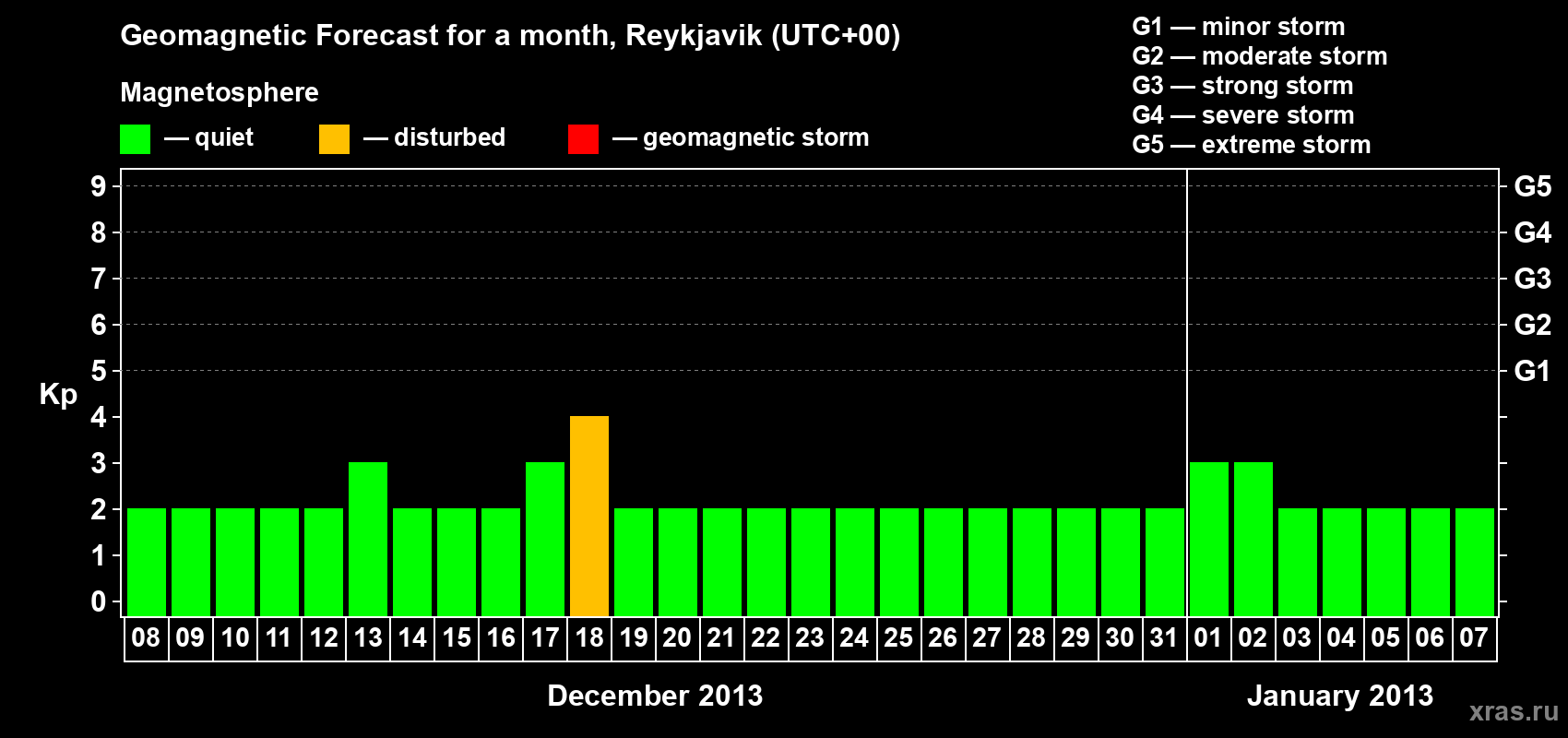The height and width of the screenshot is (738, 1568).
Task: Click the date label 17
Action: [x=544, y=637]
